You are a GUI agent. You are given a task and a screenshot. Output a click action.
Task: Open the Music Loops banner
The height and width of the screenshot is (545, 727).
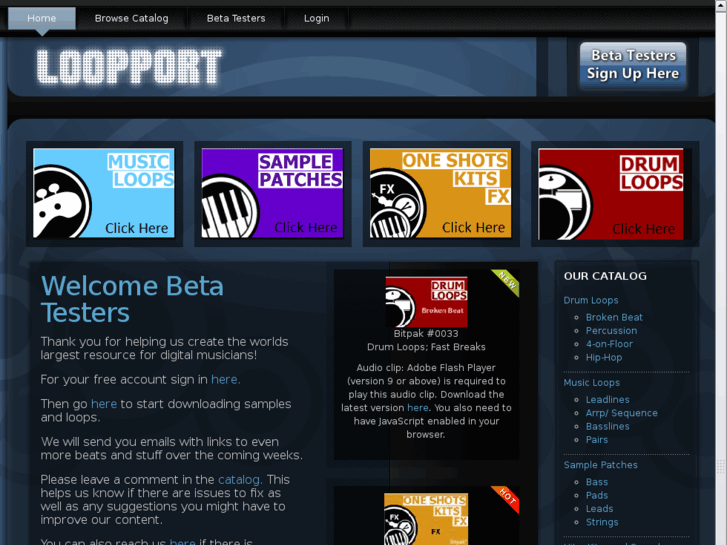104,193
